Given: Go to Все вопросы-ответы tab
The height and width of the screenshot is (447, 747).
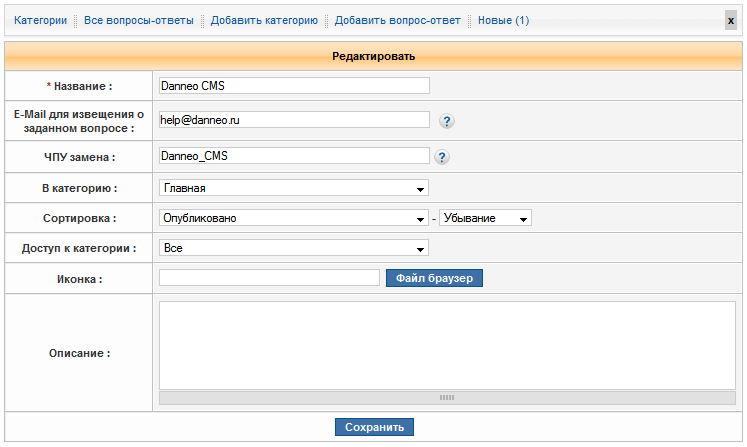Looking at the screenshot, I should tap(139, 20).
